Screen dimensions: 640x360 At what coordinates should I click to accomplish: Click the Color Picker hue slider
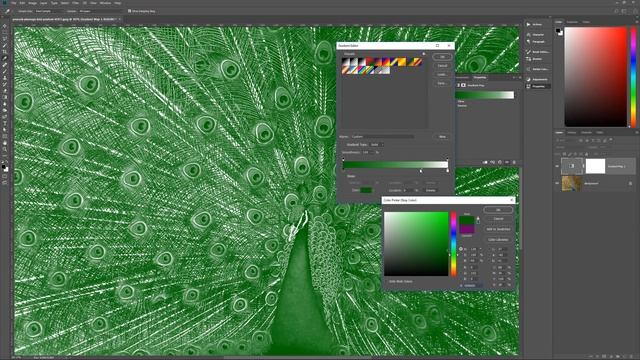[453, 244]
